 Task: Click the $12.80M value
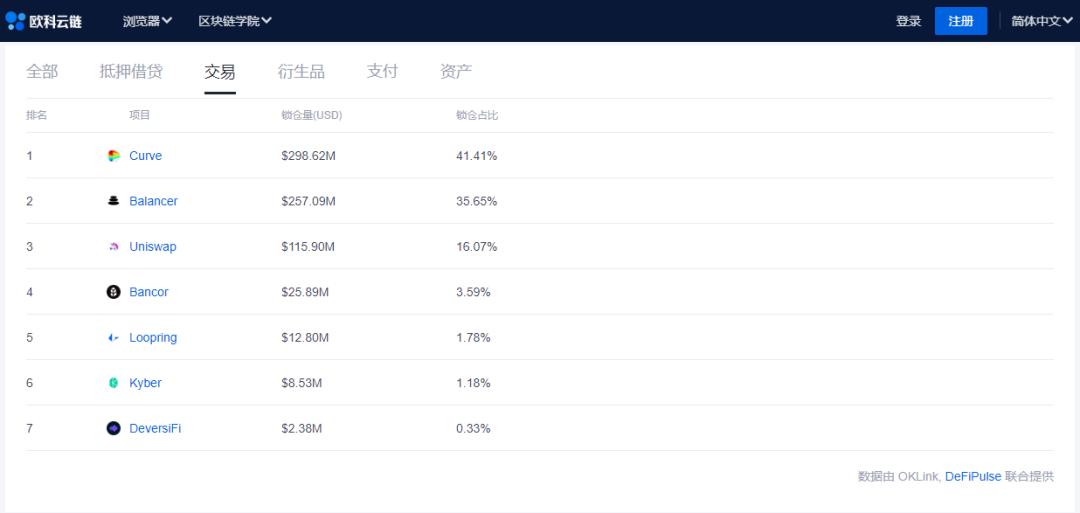(x=305, y=337)
